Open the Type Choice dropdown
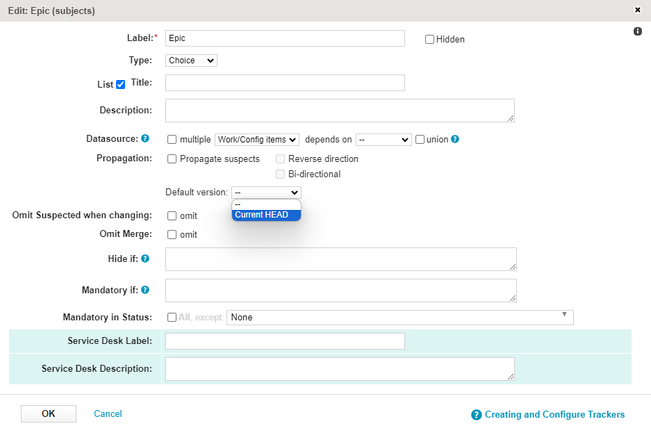Viewport: 651px width, 433px height. [x=191, y=61]
